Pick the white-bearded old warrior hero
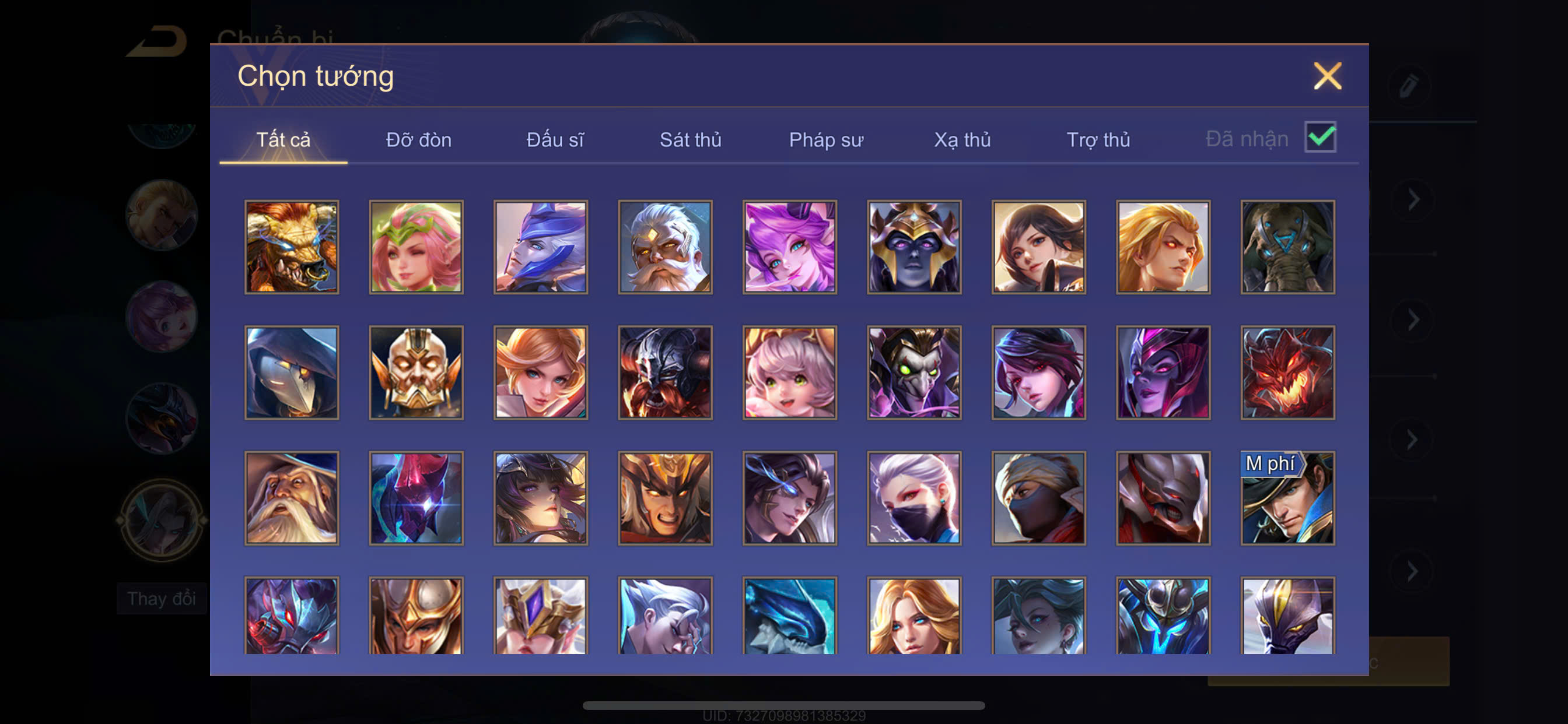1568x724 pixels. point(666,247)
